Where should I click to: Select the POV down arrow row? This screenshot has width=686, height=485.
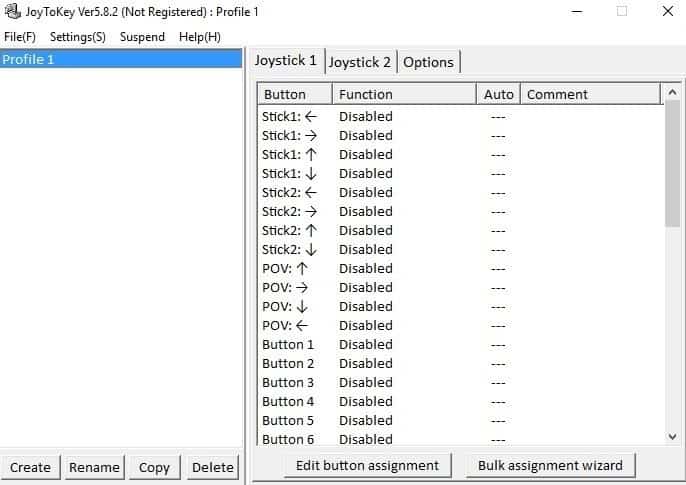(461, 307)
